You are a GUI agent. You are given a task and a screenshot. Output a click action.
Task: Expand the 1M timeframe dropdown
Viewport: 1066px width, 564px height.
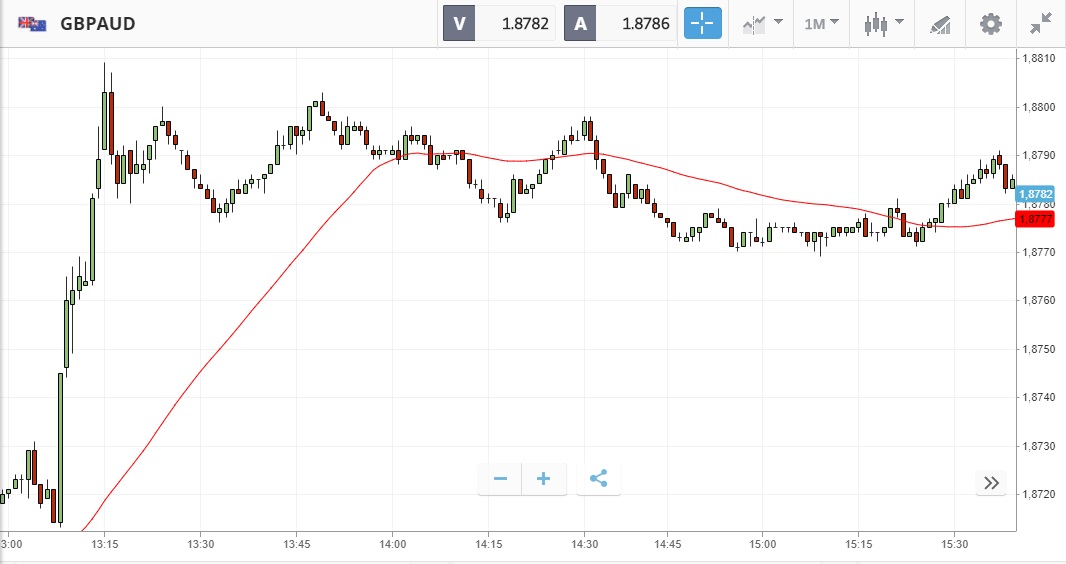(x=821, y=23)
